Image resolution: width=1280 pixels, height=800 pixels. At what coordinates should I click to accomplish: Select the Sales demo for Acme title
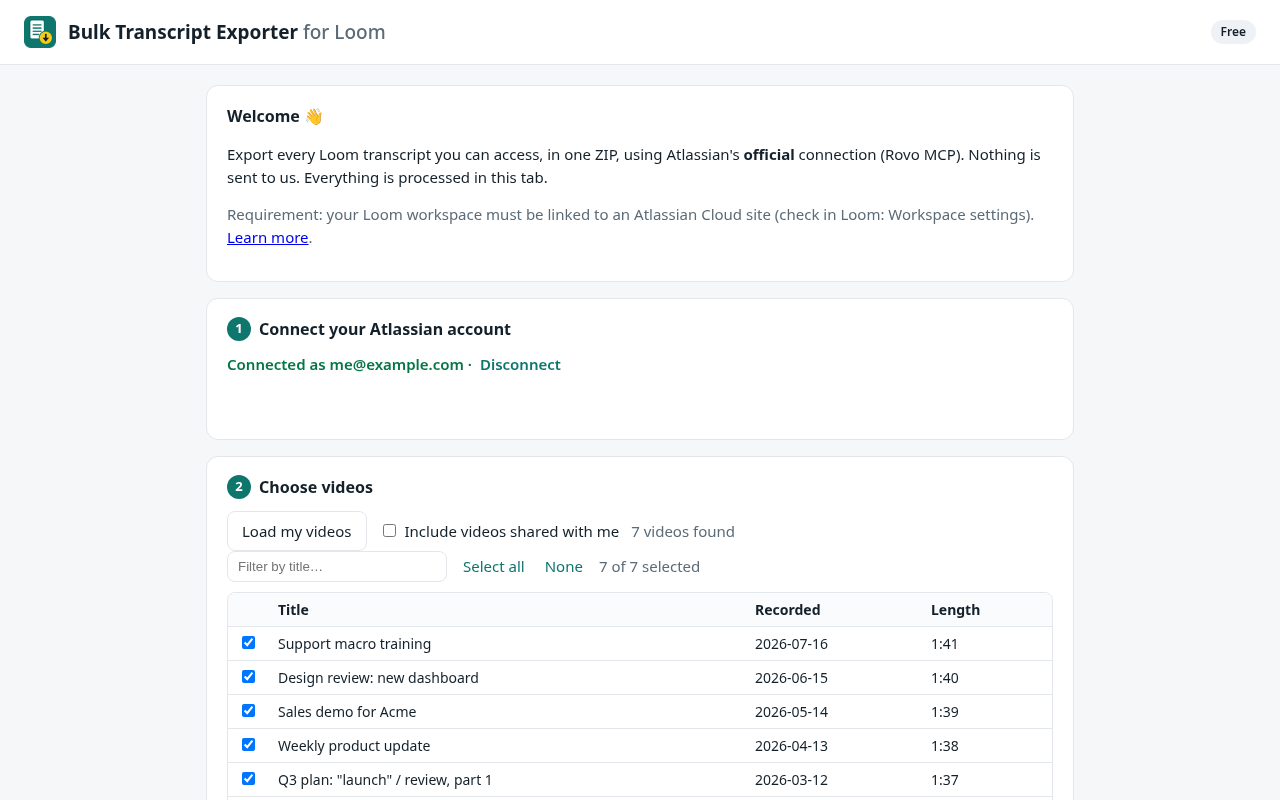click(x=347, y=712)
